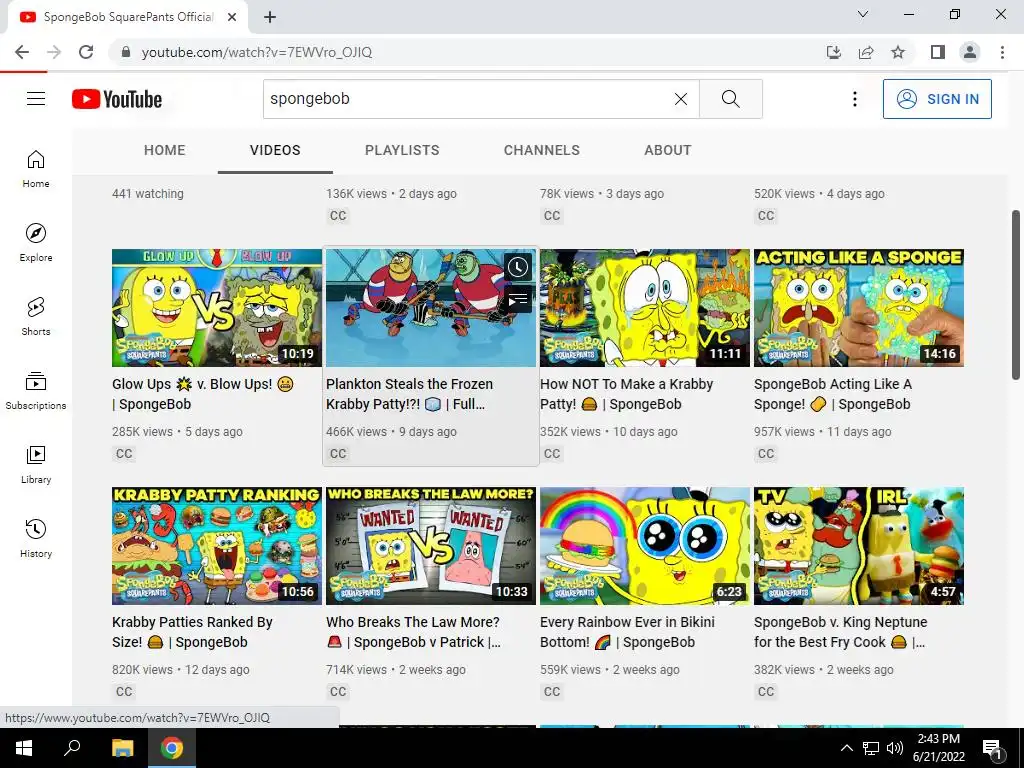
Task: Open the ABOUT tab
Action: 667,150
